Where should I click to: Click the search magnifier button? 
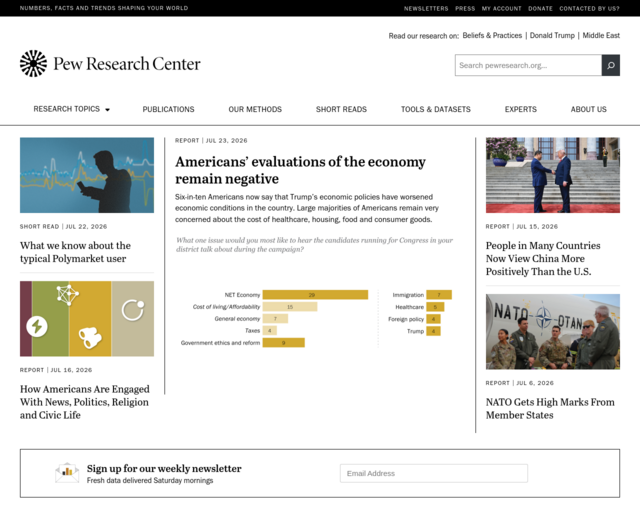[611, 65]
